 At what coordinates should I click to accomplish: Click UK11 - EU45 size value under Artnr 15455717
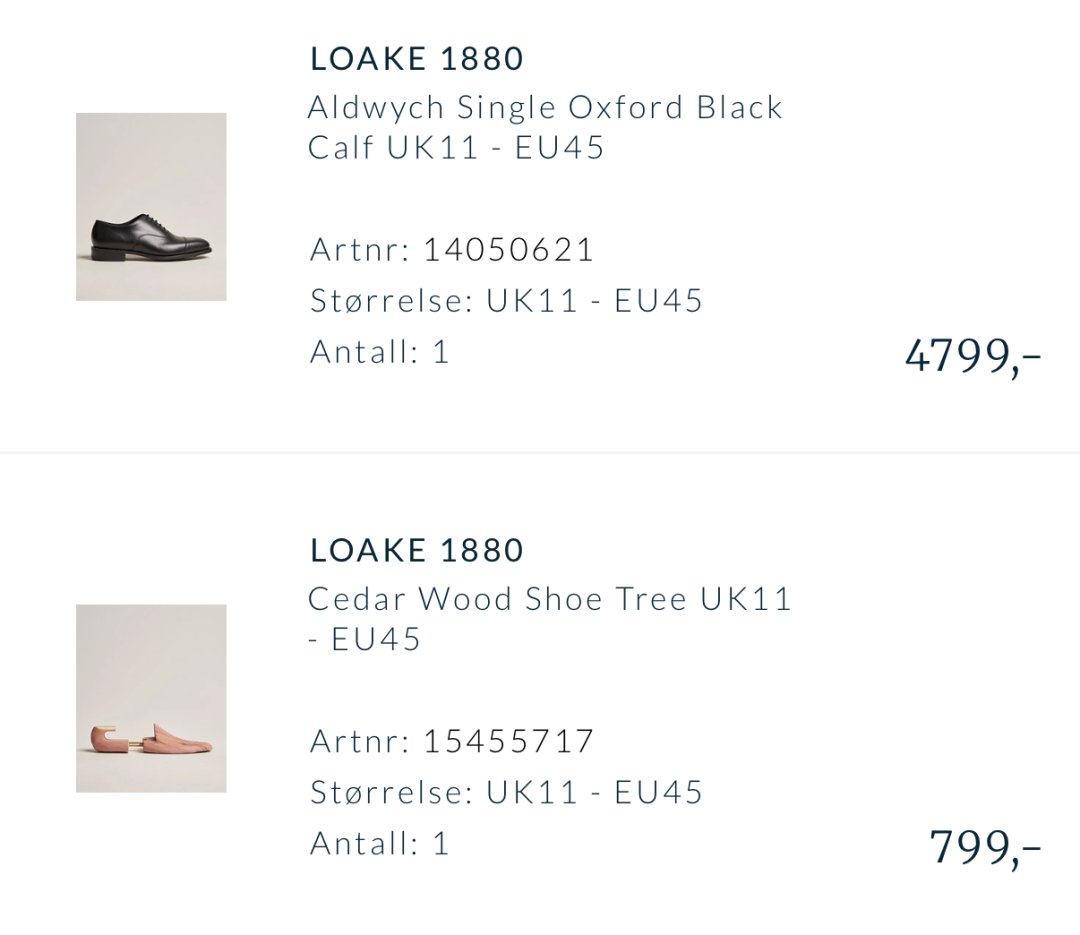click(x=595, y=792)
